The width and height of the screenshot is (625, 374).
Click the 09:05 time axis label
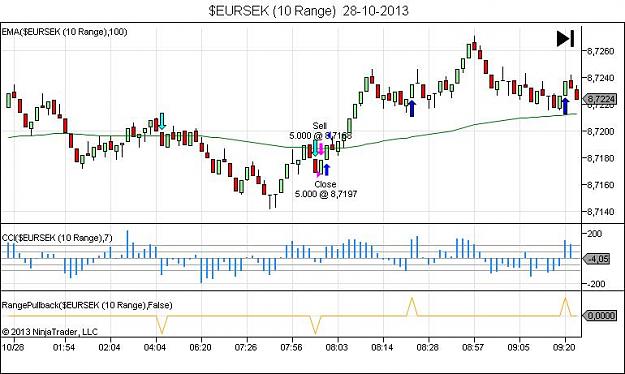click(x=518, y=348)
